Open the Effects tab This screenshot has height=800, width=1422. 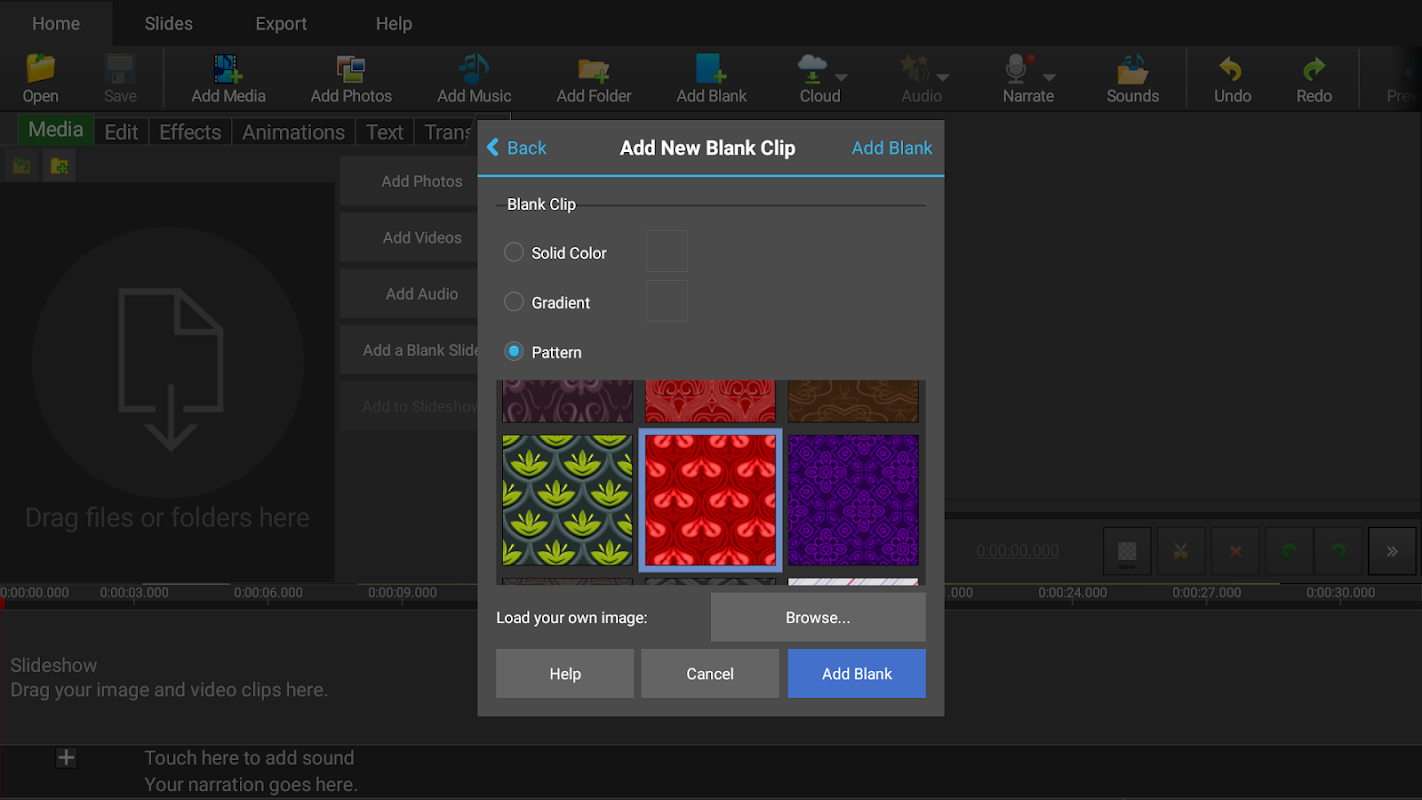(x=190, y=132)
